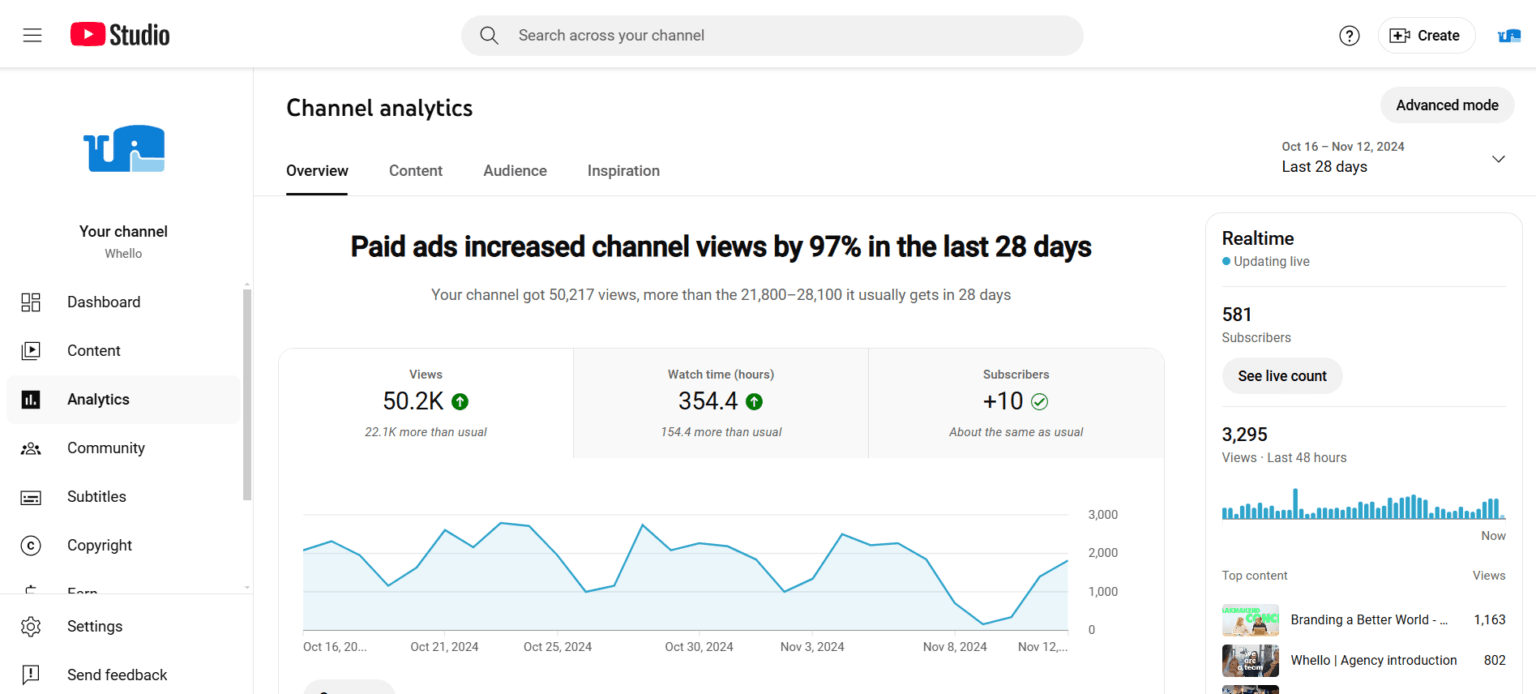The width and height of the screenshot is (1536, 694).
Task: Open Settings gear in sidebar
Action: pyautogui.click(x=31, y=627)
